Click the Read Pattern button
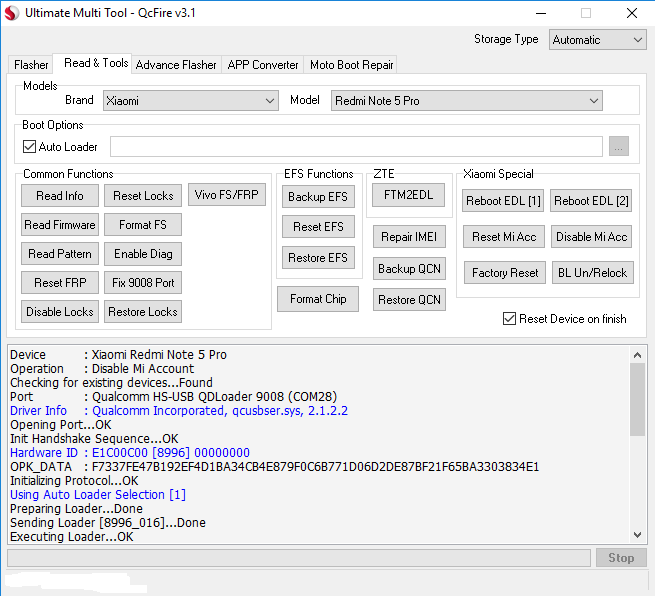 pos(60,254)
